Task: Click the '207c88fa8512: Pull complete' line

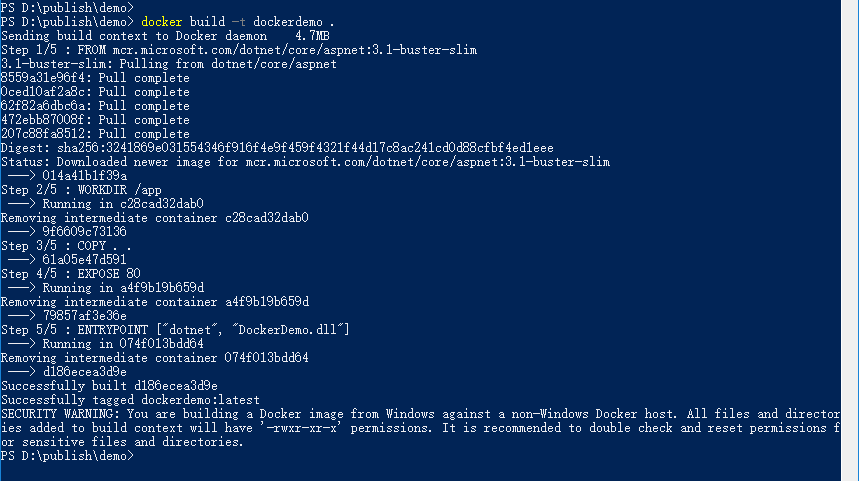Action: pos(95,134)
